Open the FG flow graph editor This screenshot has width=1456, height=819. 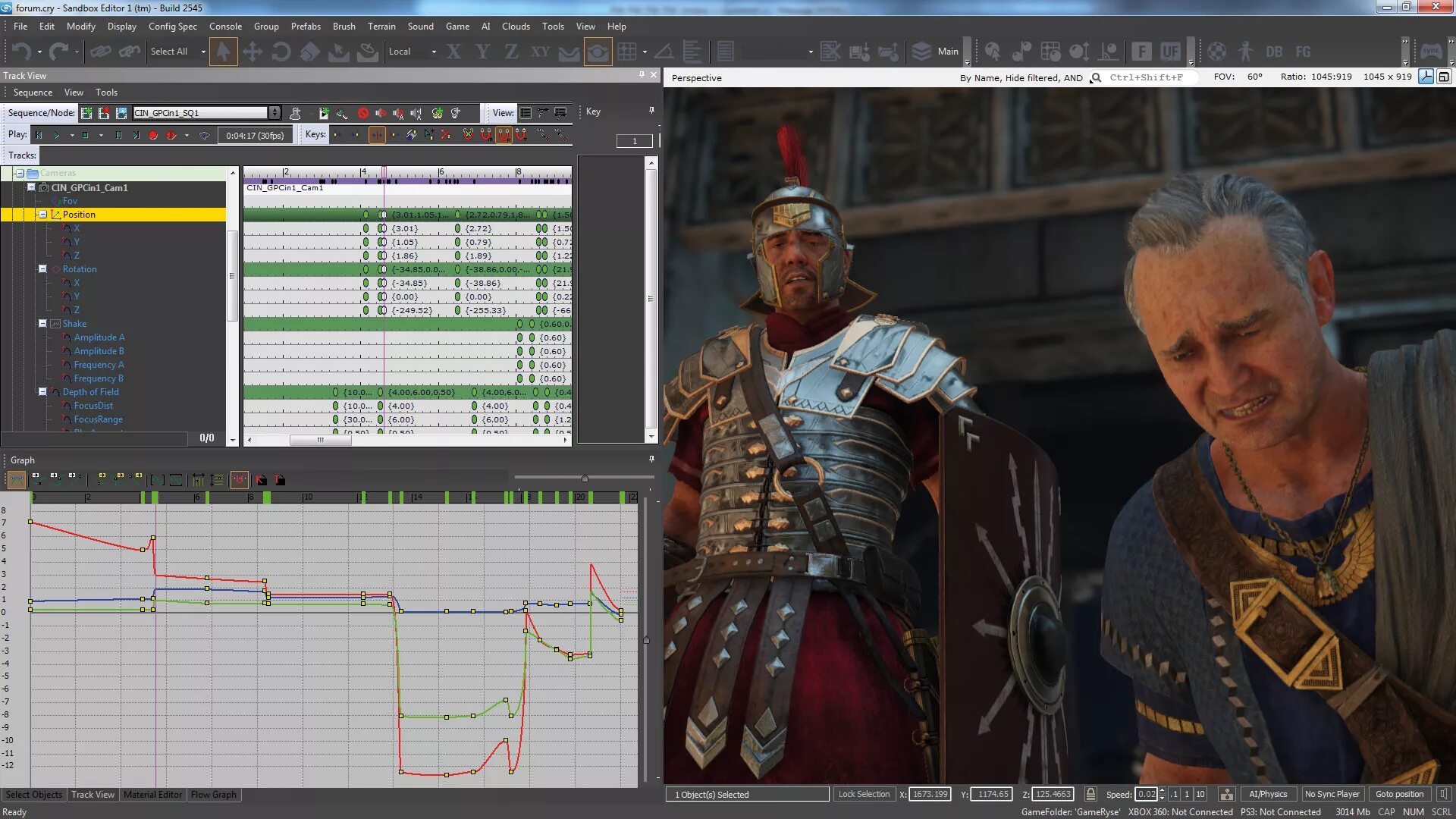click(1303, 52)
